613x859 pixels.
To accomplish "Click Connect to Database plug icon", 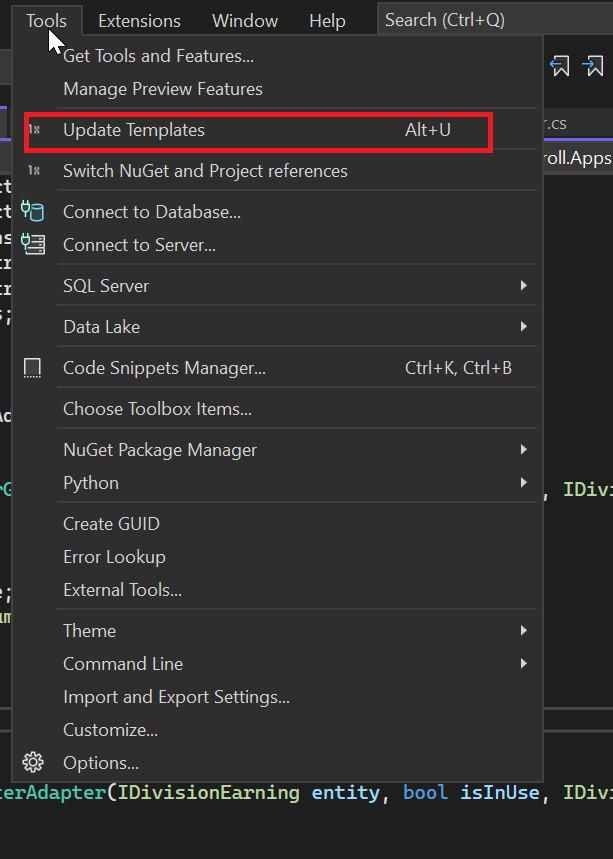I will point(33,211).
